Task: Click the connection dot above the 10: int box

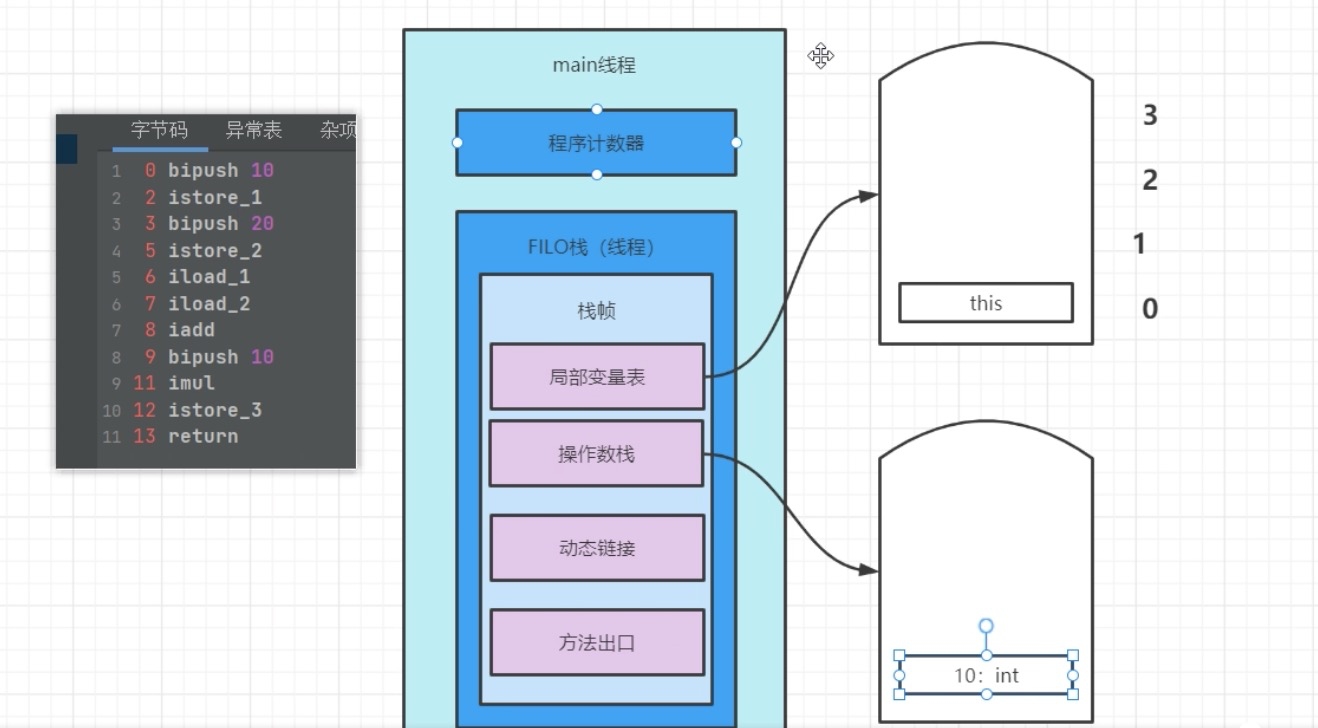Action: (985, 625)
